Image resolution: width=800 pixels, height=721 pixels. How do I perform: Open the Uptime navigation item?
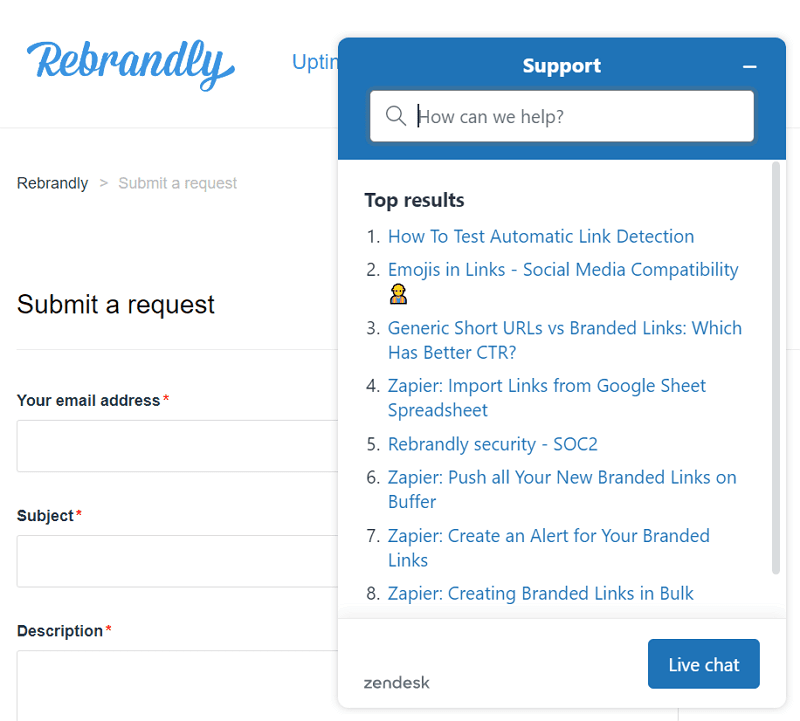[315, 62]
